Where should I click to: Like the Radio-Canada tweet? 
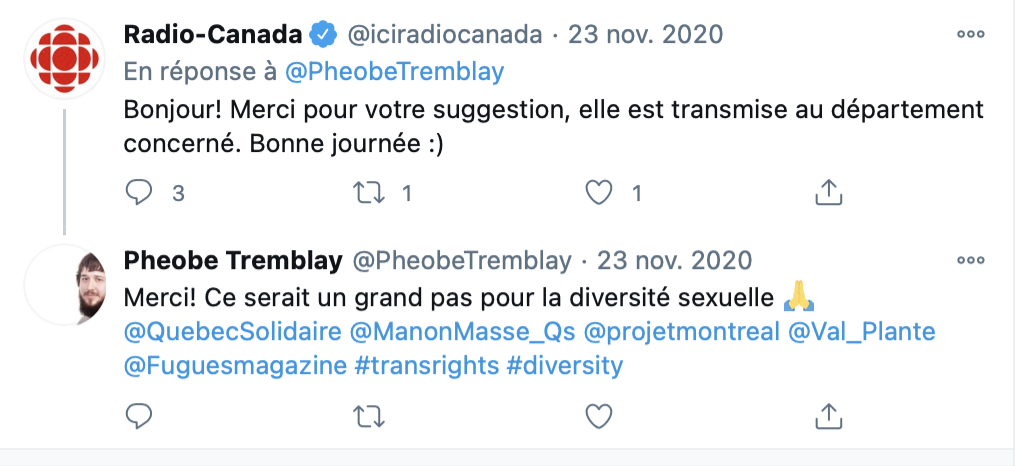click(x=599, y=193)
